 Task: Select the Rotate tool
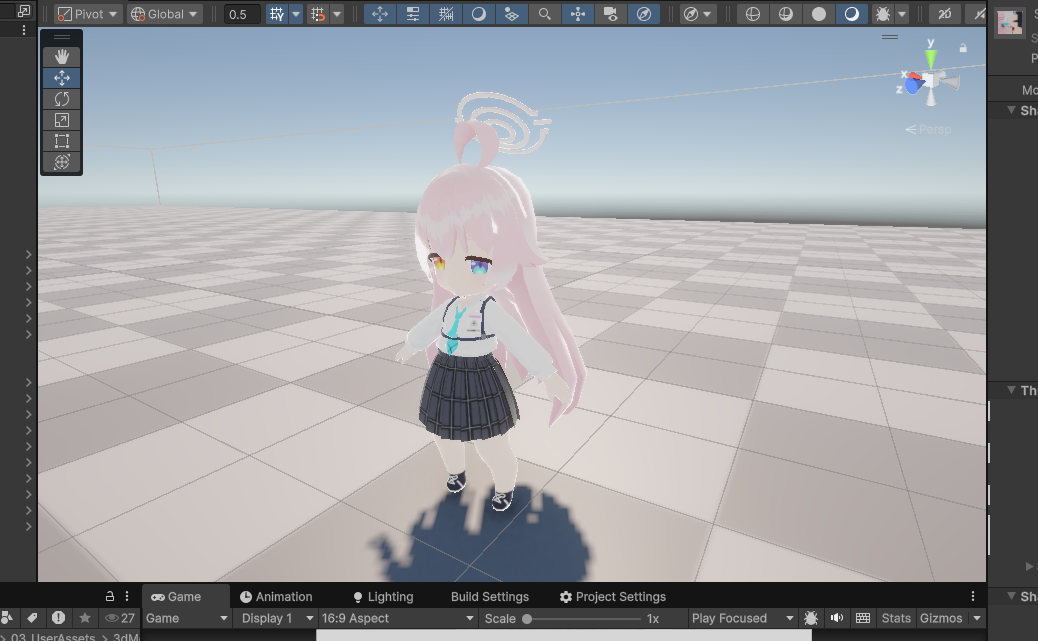point(62,99)
